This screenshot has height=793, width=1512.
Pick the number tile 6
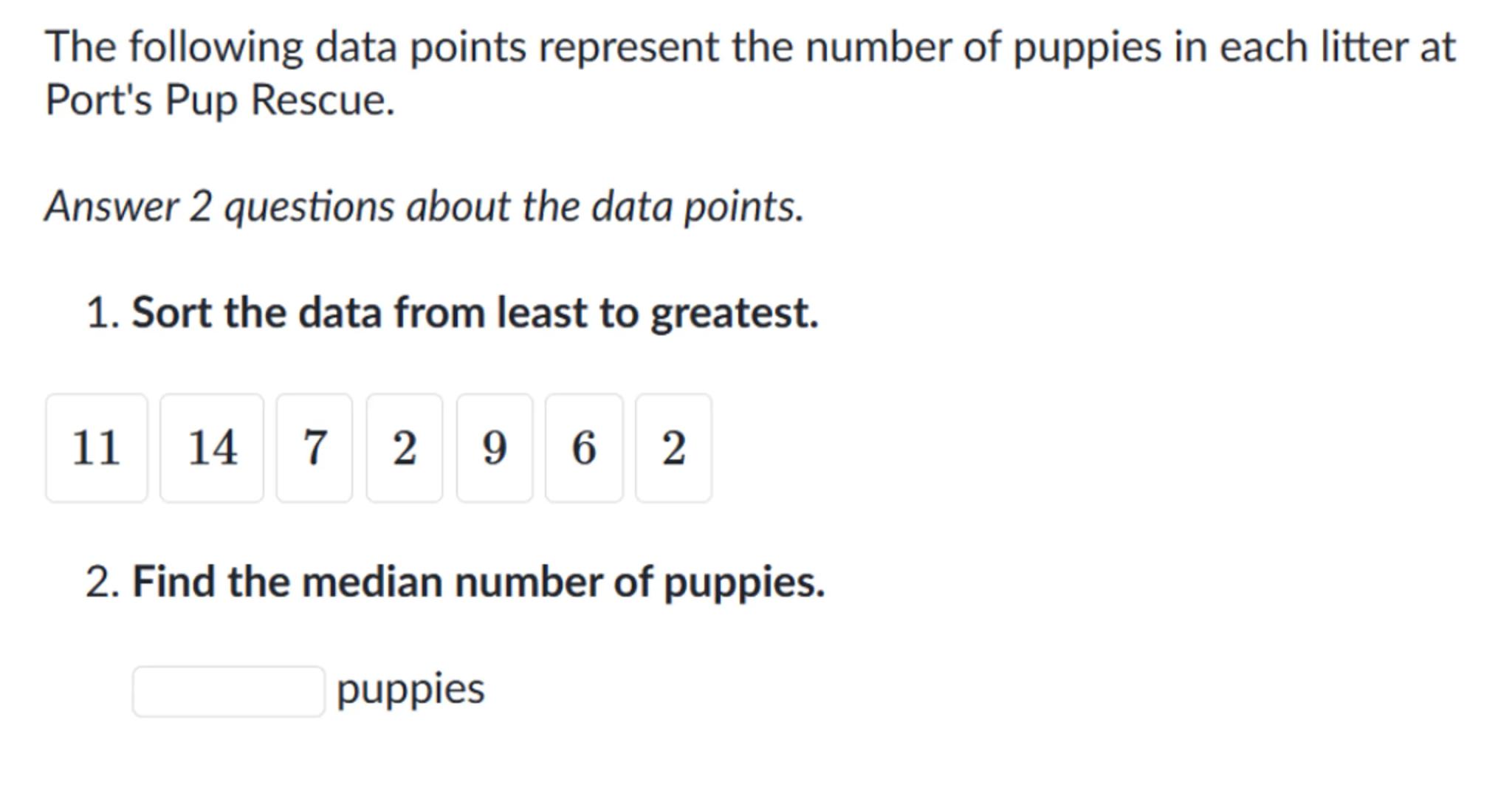584,448
